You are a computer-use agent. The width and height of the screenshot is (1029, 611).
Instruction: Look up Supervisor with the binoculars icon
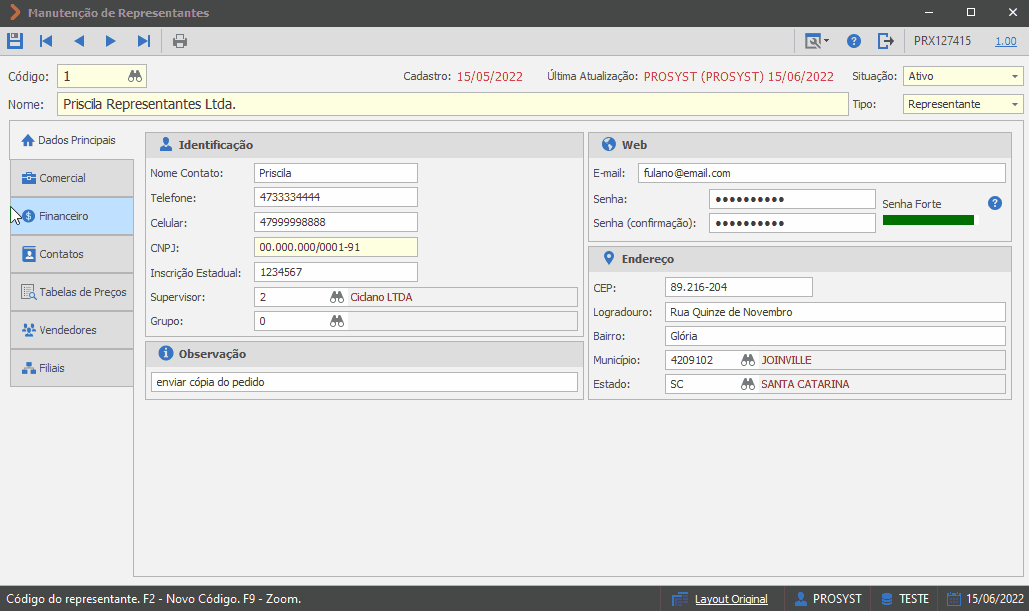[x=337, y=297]
